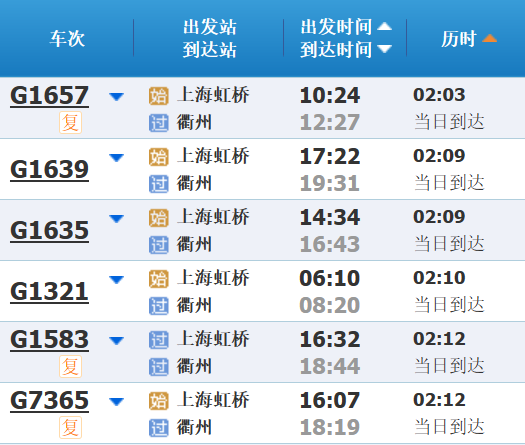Open train number link G1639
This screenshot has height=445, width=525.
50,169
